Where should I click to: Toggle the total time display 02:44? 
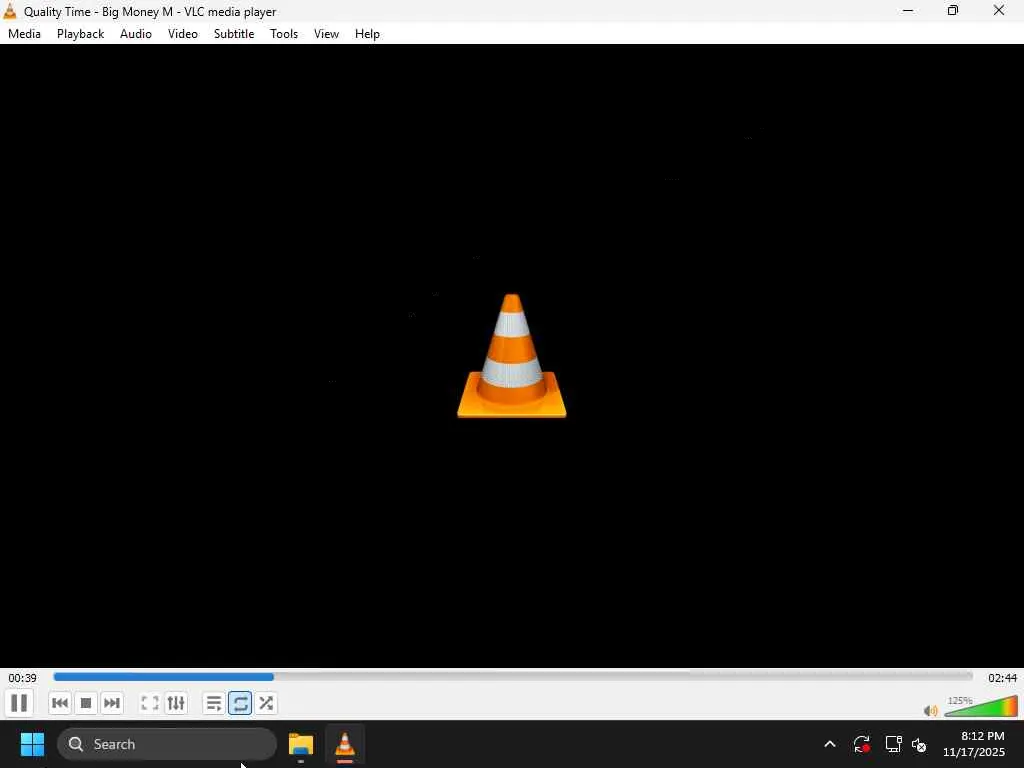(1002, 678)
